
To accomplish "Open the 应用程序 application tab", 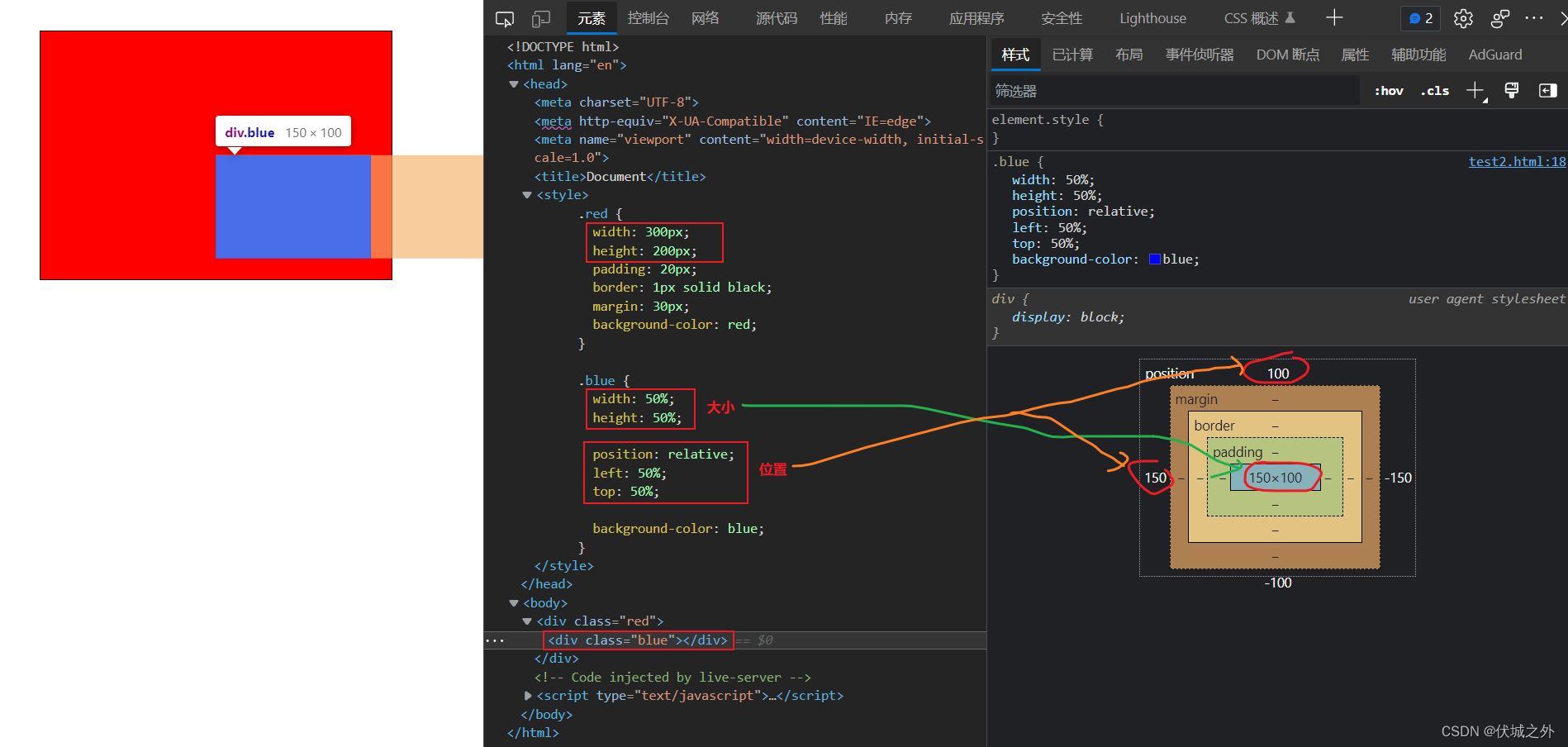I will pos(976,18).
